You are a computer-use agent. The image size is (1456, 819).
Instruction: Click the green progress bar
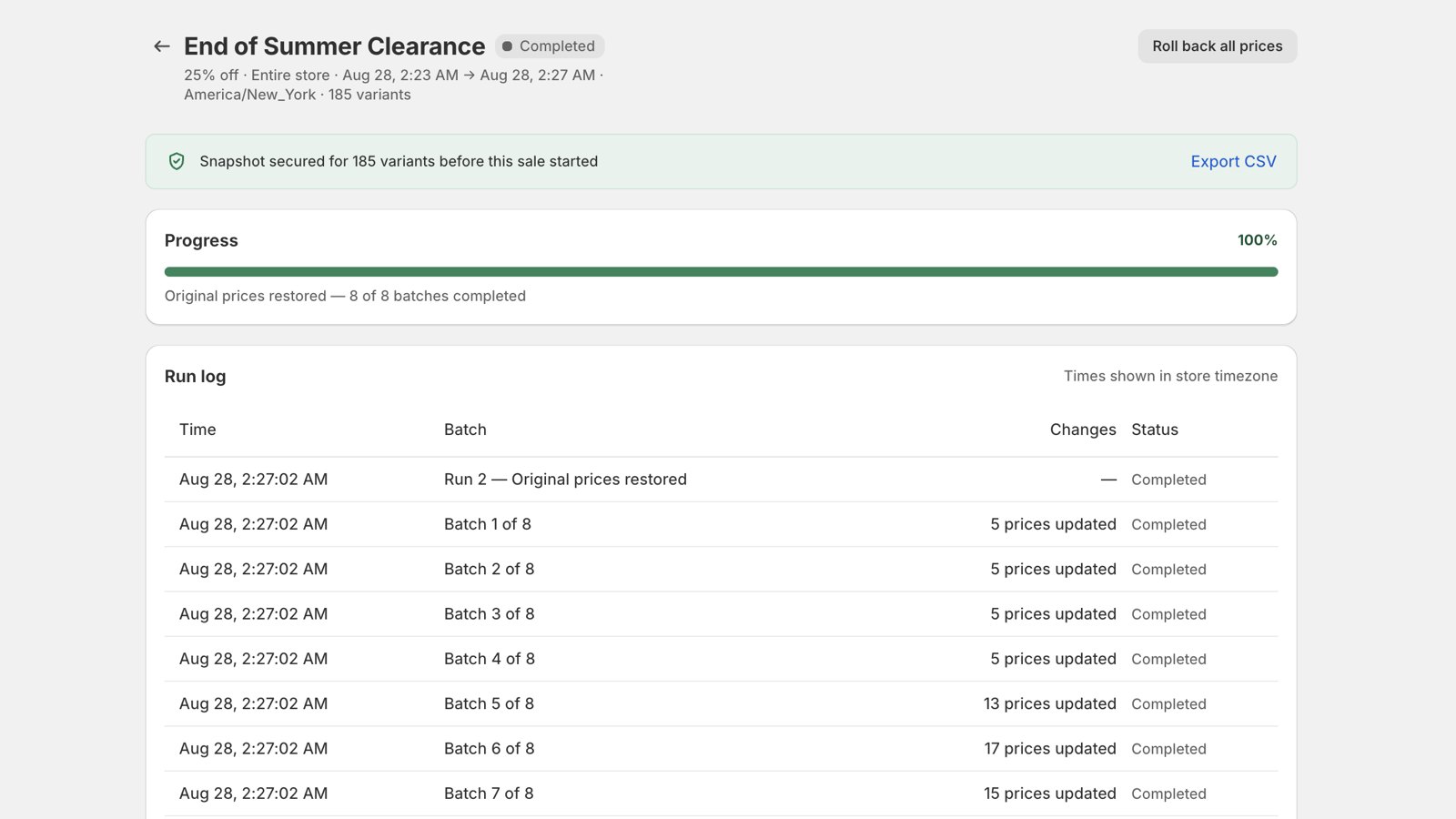[x=721, y=271]
